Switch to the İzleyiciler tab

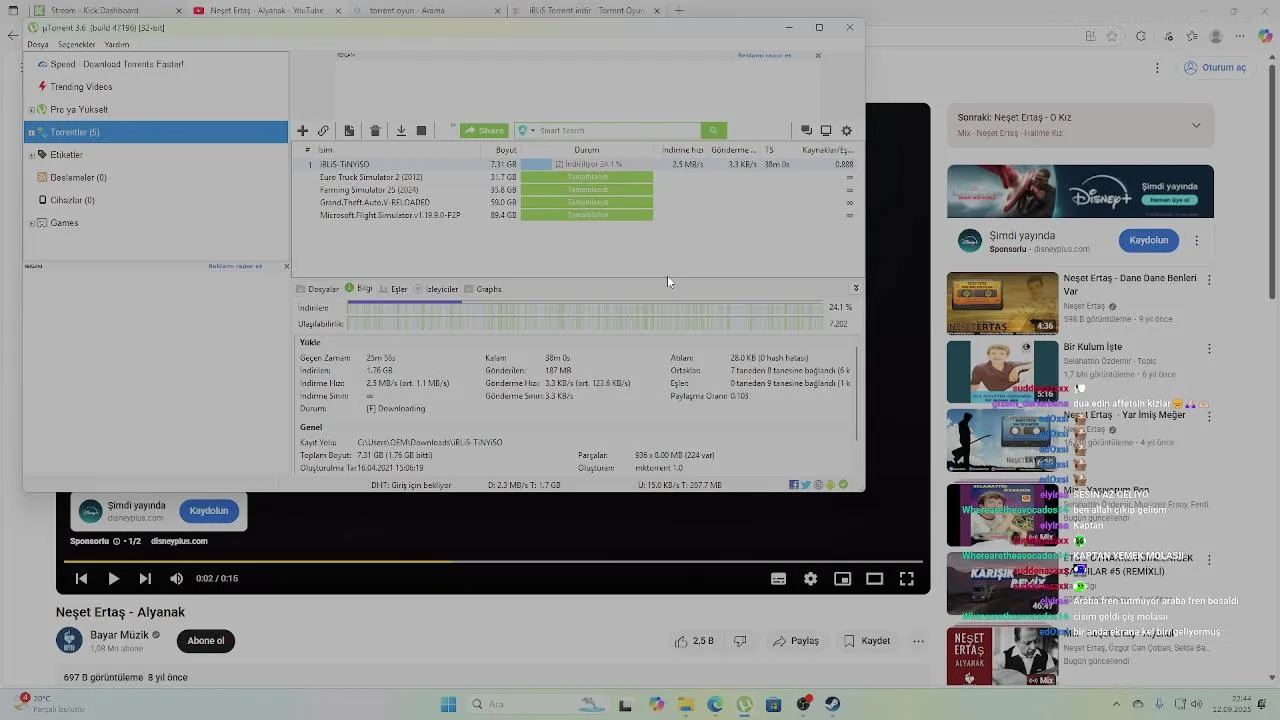[x=436, y=289]
